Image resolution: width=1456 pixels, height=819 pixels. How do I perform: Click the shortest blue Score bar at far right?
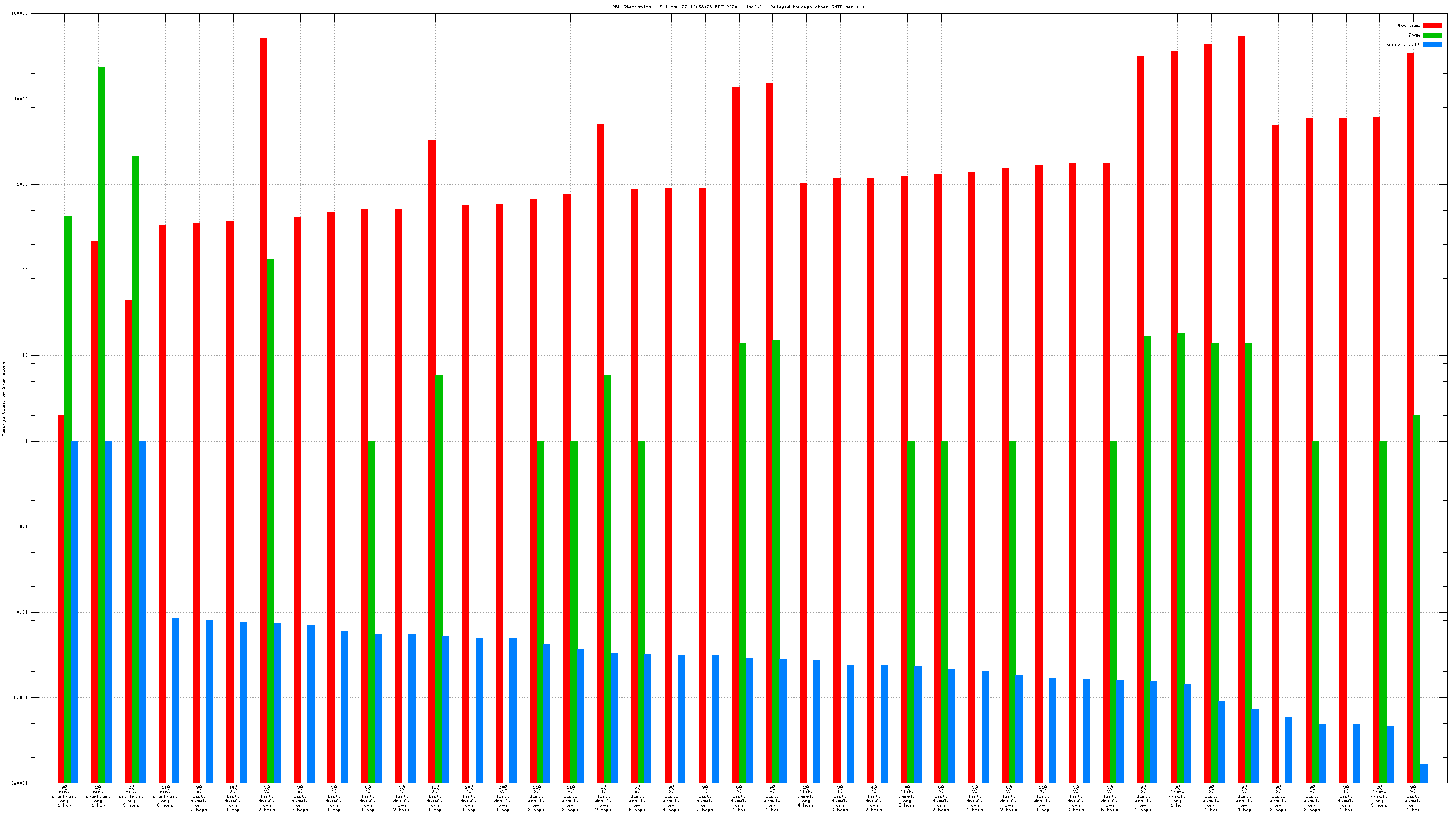click(1423, 773)
